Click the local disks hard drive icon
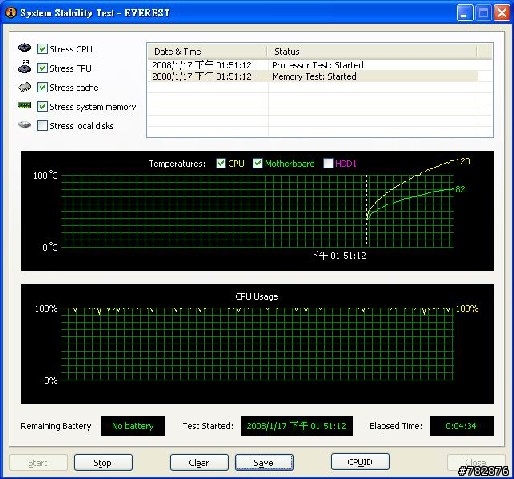 click(24, 125)
